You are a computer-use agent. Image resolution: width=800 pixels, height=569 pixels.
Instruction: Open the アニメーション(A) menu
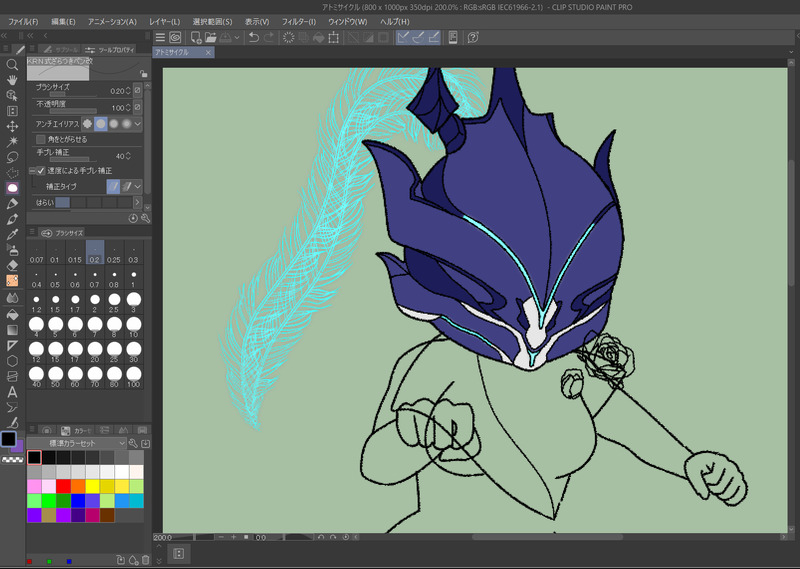pos(112,21)
